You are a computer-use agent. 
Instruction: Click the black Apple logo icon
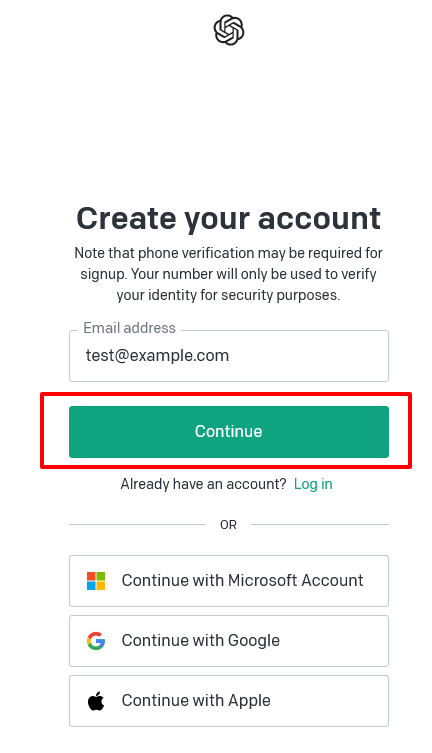[x=96, y=701]
